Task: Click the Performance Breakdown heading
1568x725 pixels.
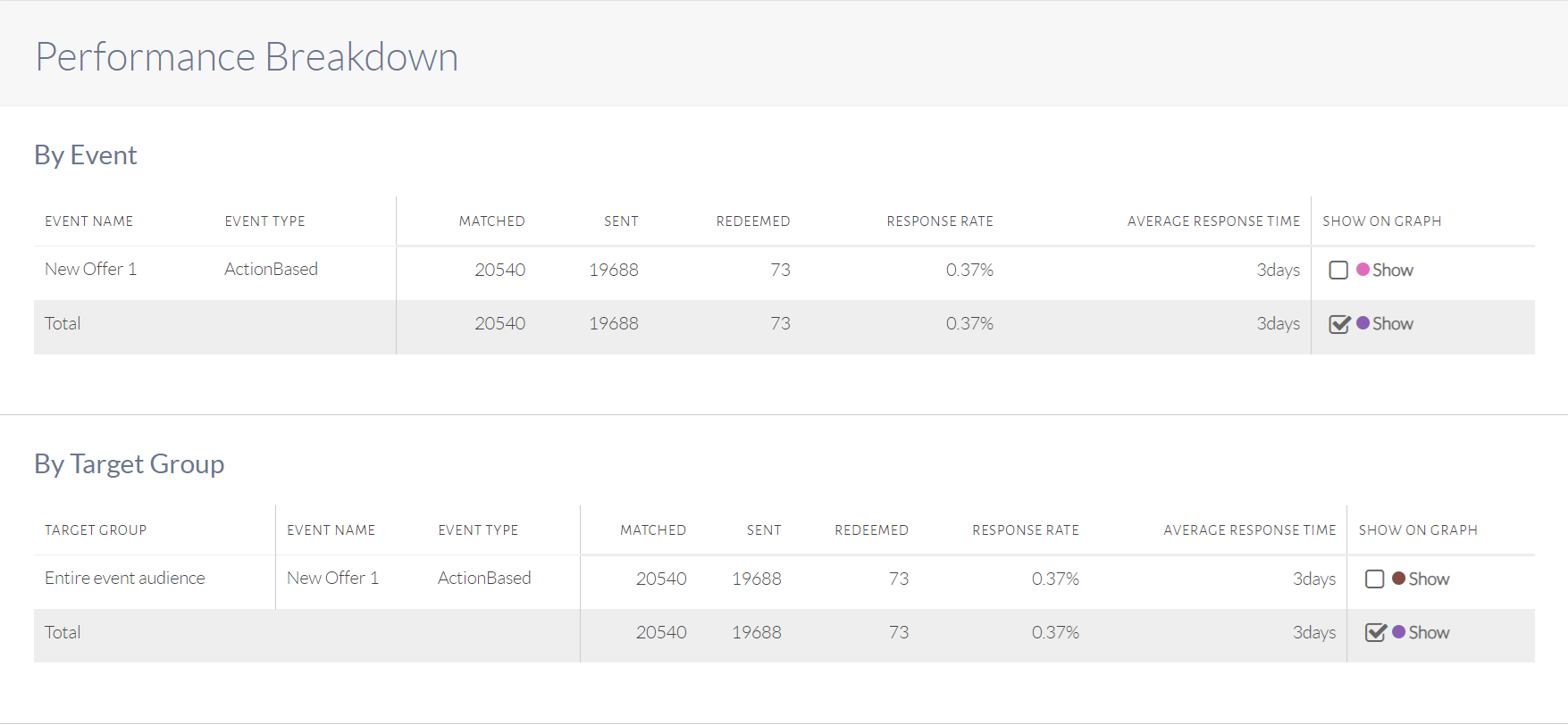Action: pyautogui.click(x=247, y=57)
